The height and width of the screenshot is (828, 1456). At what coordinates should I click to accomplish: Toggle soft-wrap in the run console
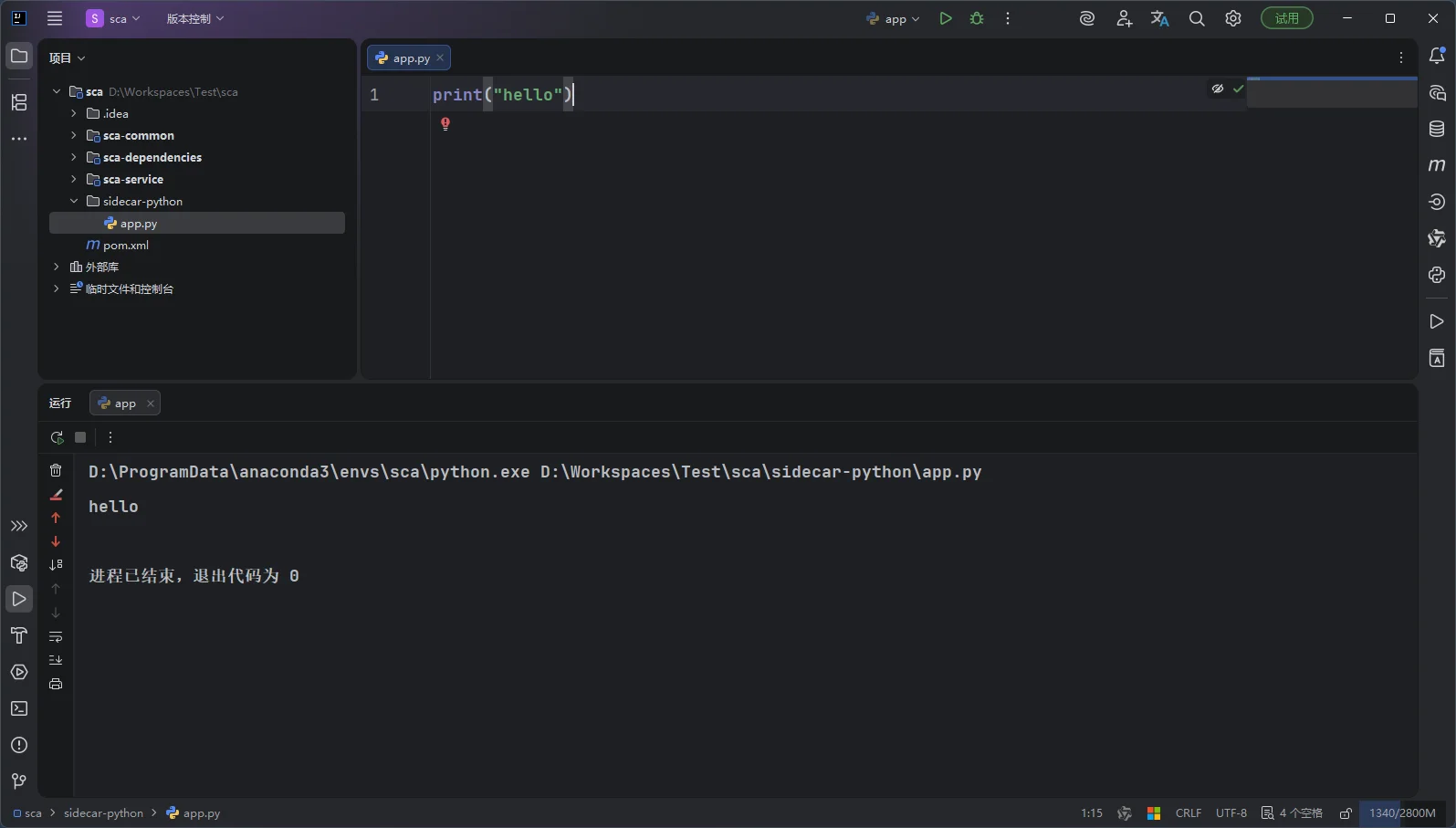[x=56, y=636]
